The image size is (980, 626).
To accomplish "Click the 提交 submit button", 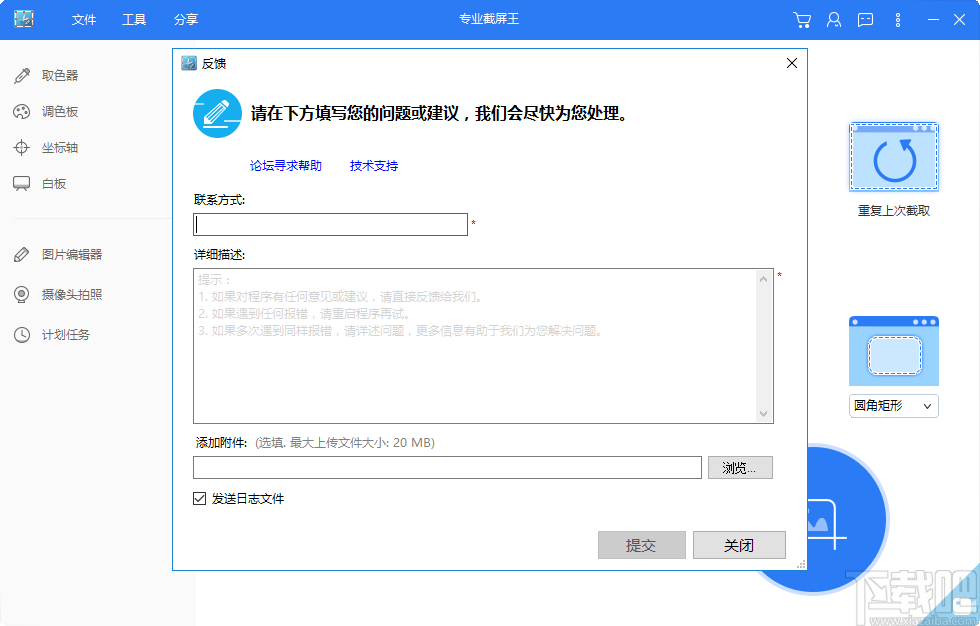I will (641, 544).
